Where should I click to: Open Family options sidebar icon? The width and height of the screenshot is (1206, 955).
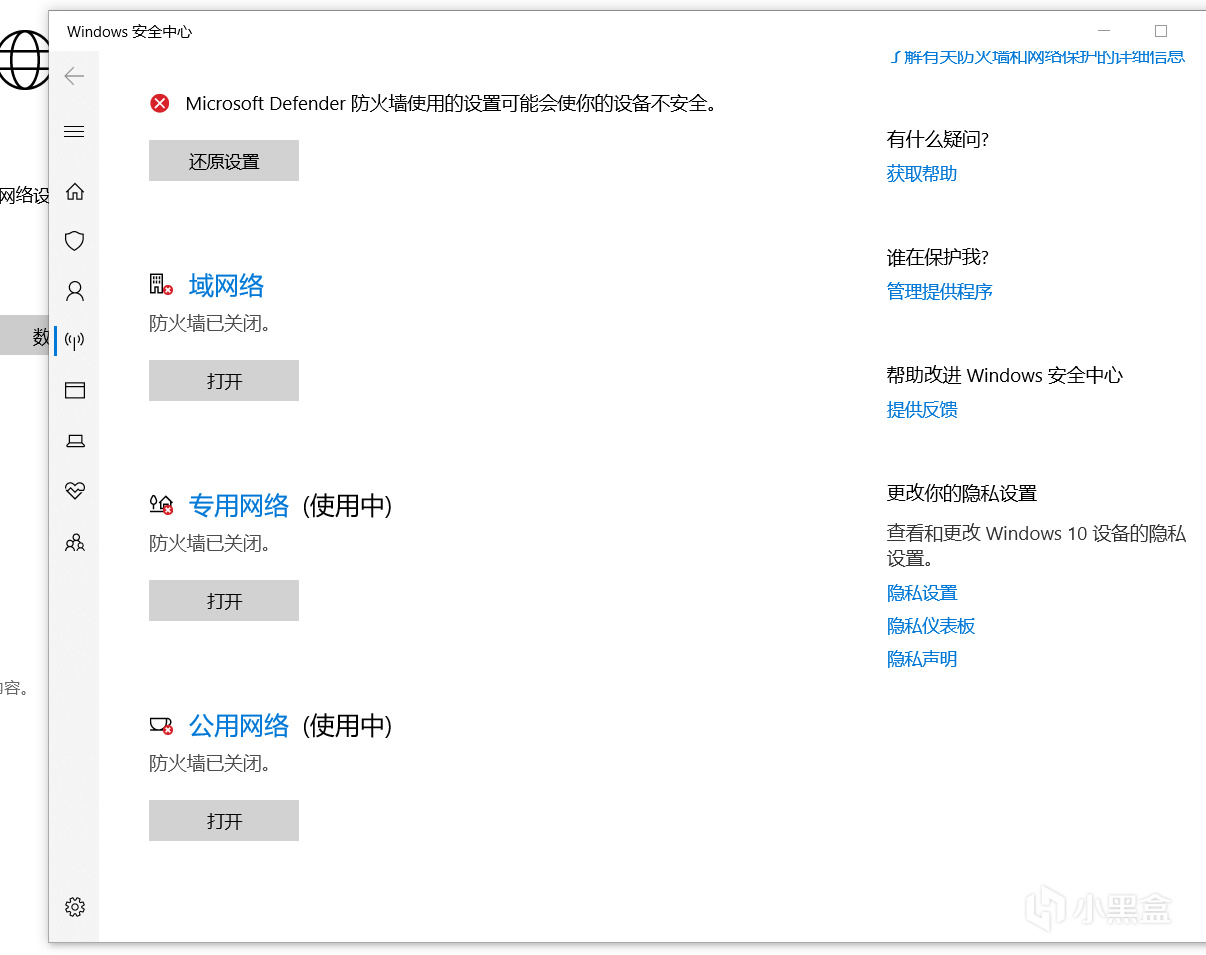tap(74, 542)
